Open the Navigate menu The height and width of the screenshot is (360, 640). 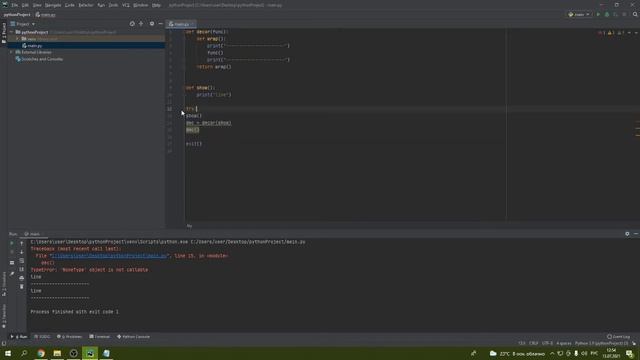pos(53,5)
